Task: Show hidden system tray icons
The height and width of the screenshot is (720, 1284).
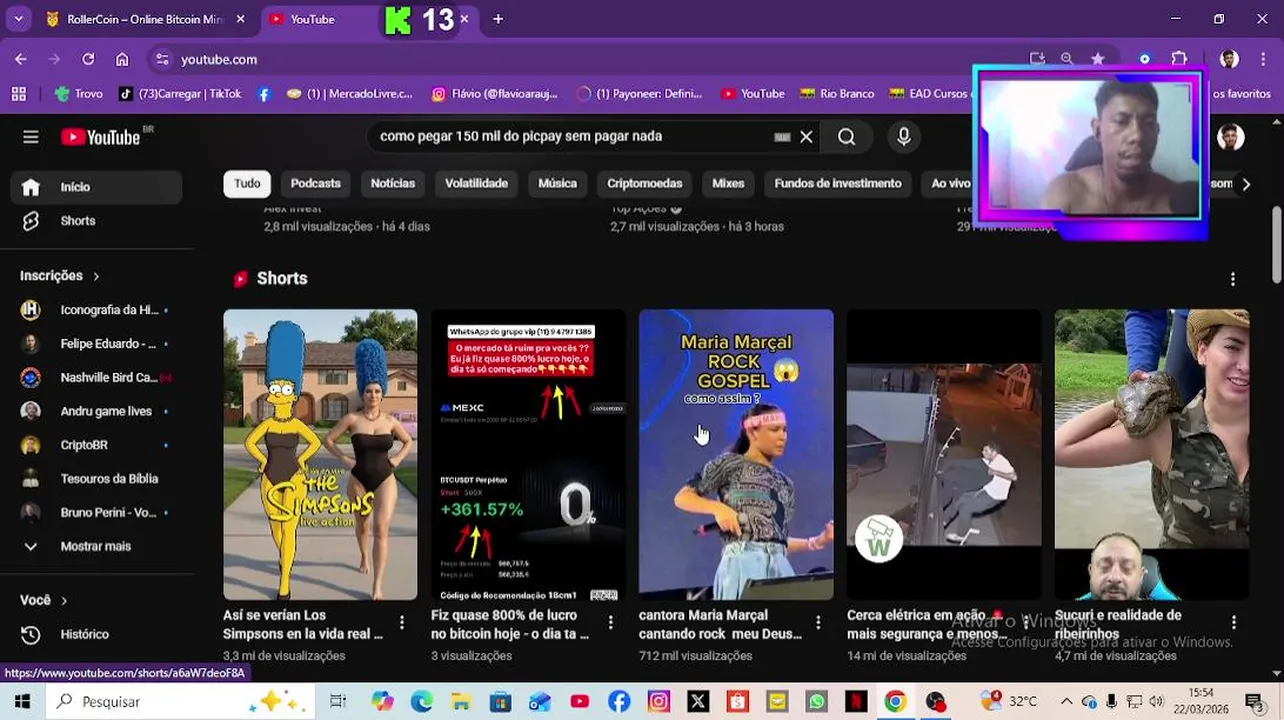Action: pos(1066,701)
